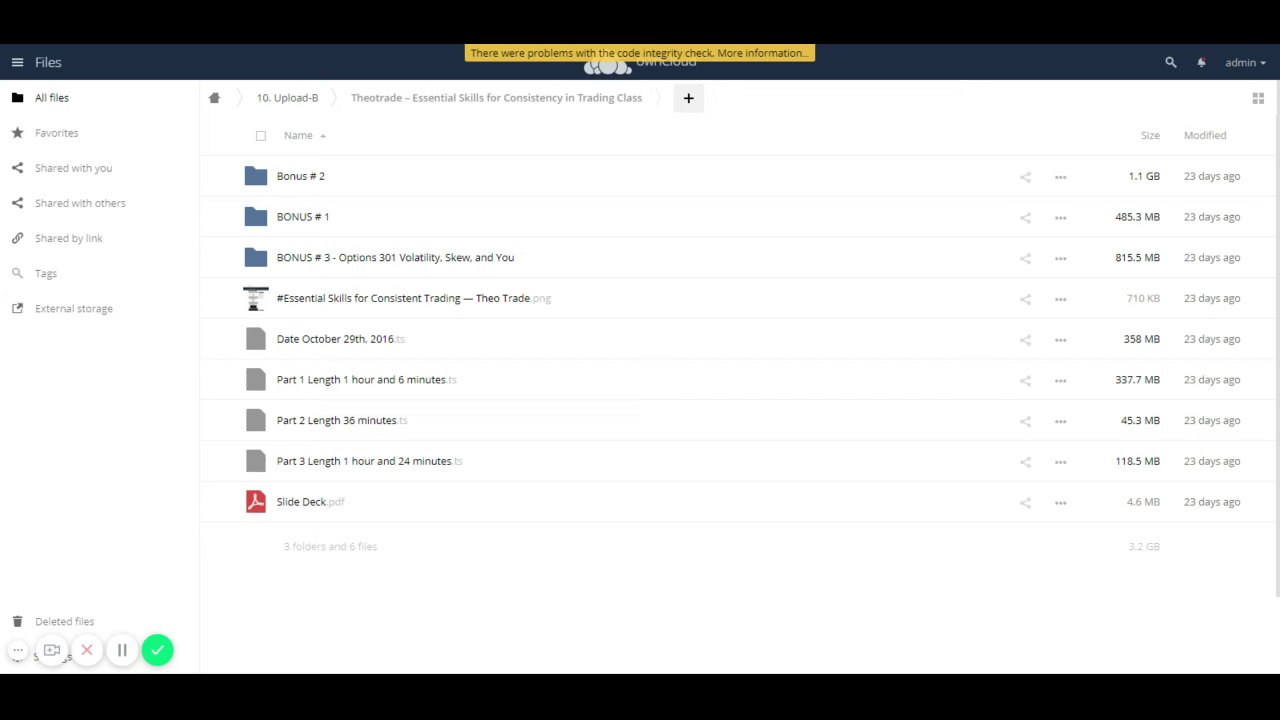The width and height of the screenshot is (1280, 720).
Task: Open the Slide Deck pdf file
Action: pyautogui.click(x=311, y=502)
